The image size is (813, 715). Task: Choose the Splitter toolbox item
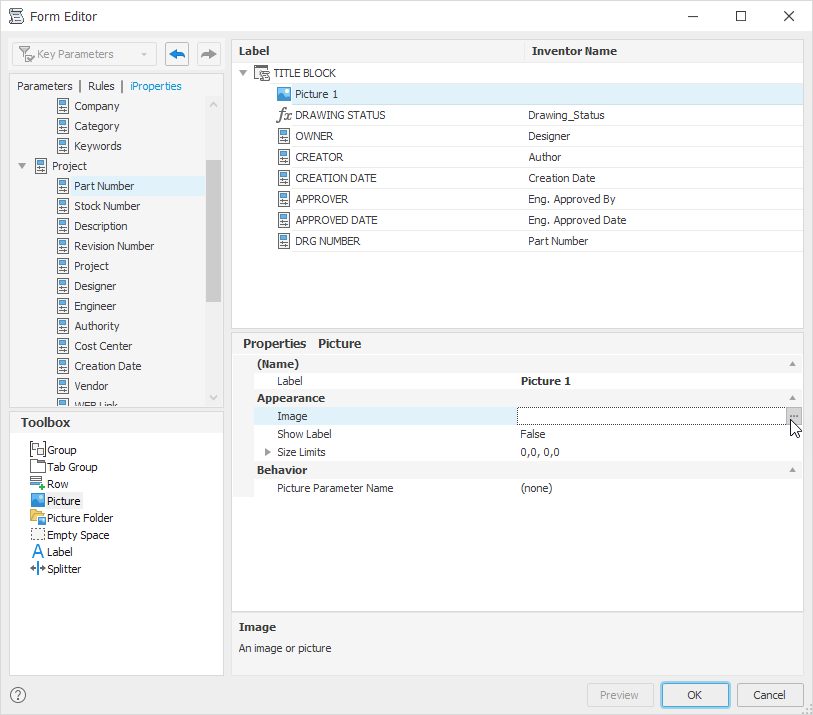pyautogui.click(x=56, y=569)
